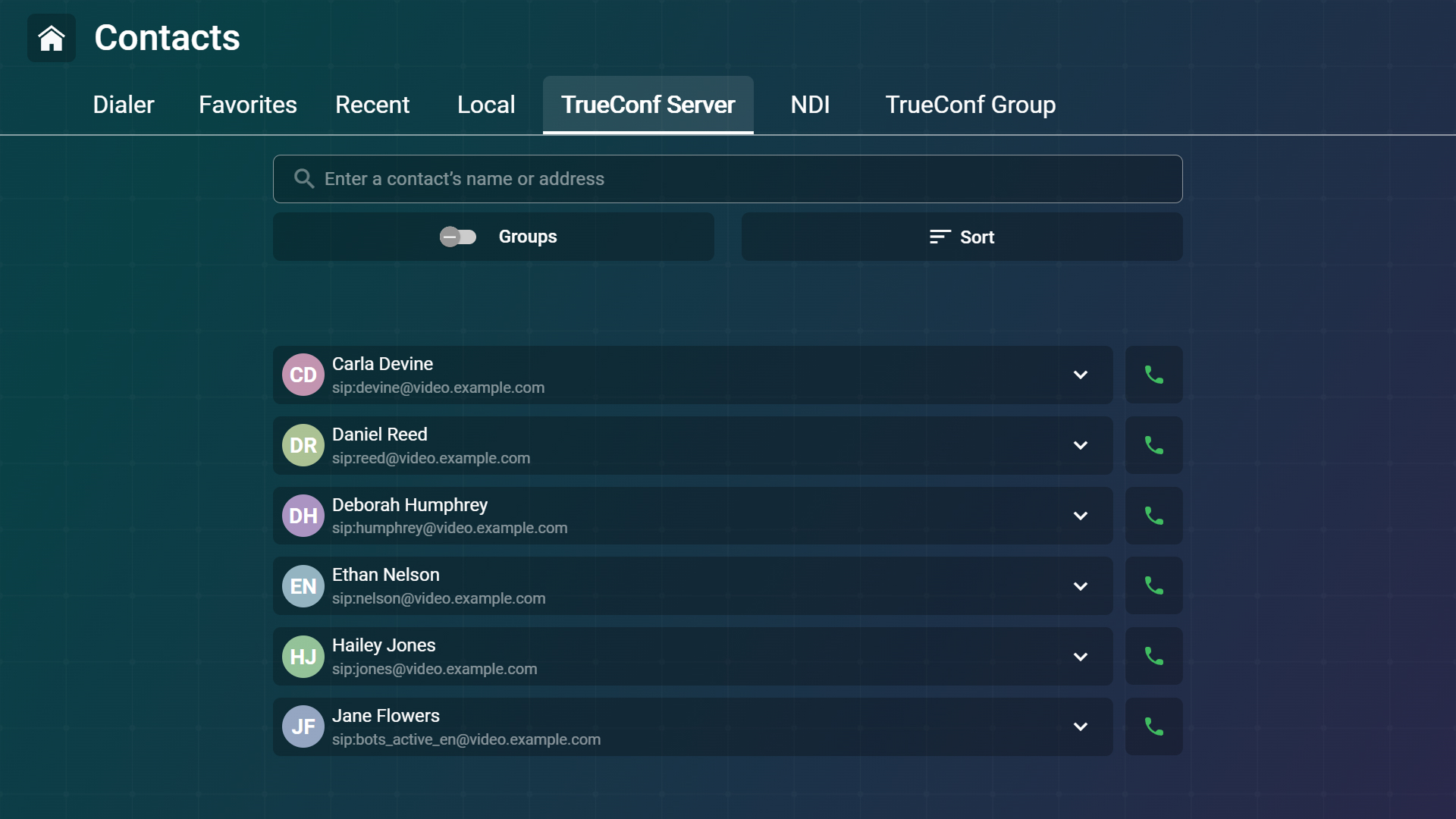Screen dimensions: 1456x819
Task: Switch to the Dialer tab
Action: click(124, 105)
